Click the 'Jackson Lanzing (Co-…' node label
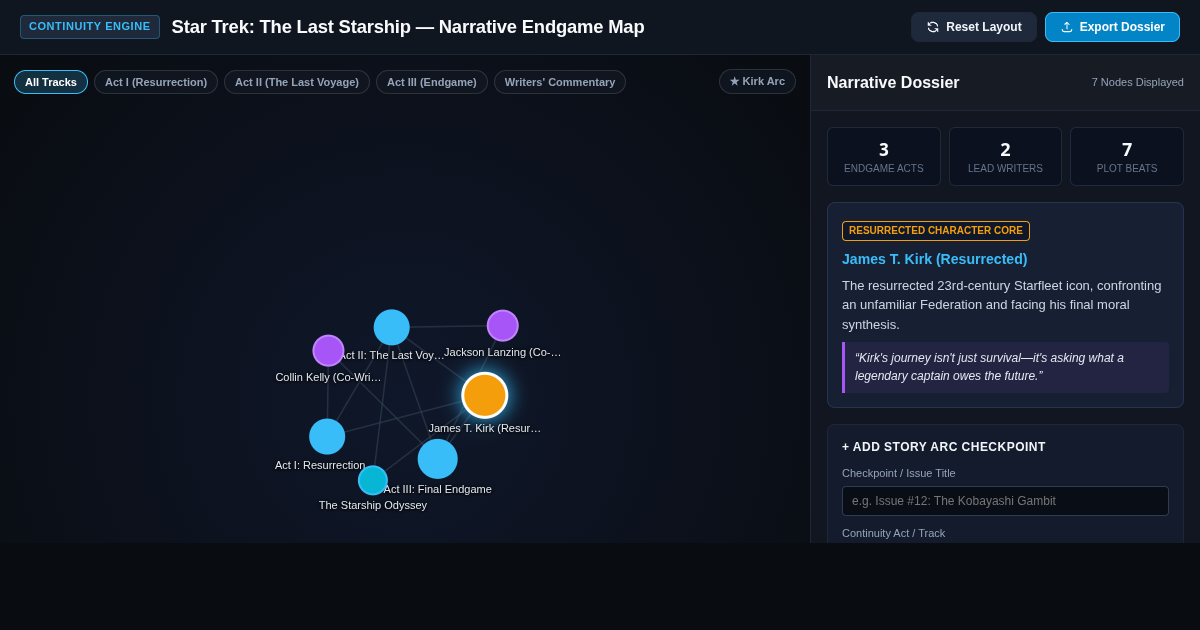The height and width of the screenshot is (630, 1200). pyautogui.click(x=503, y=352)
